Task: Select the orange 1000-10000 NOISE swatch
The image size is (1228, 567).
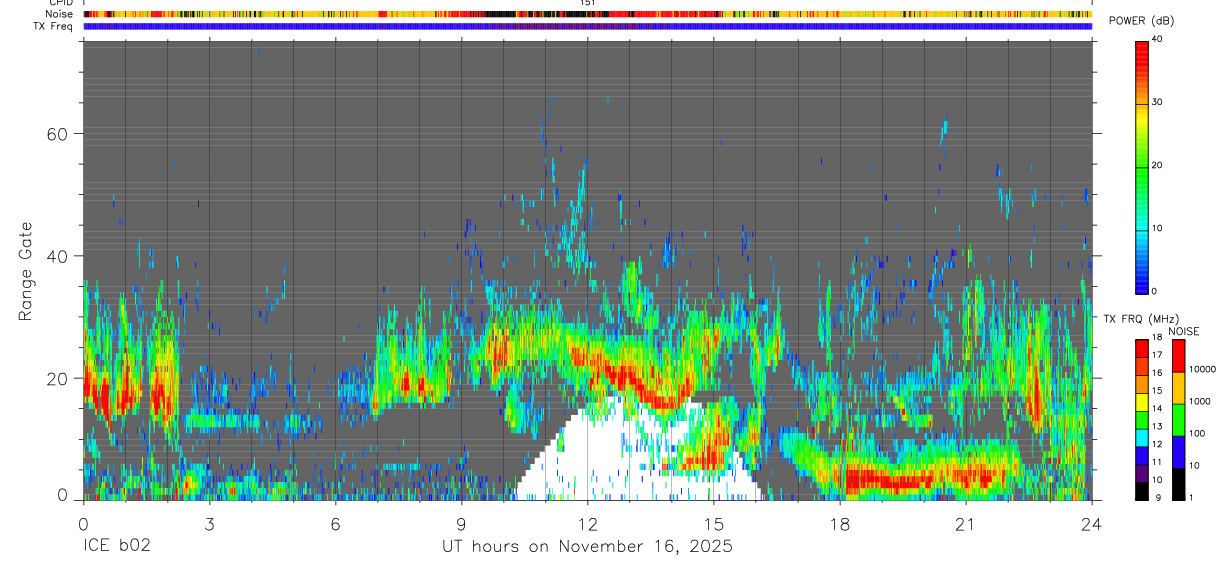Action: (x=1177, y=387)
